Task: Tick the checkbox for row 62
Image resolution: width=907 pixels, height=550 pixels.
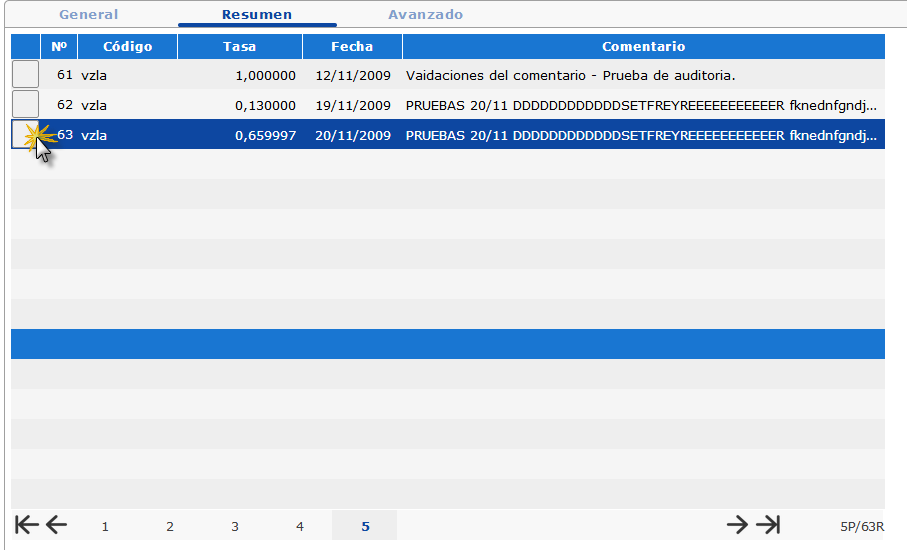Action: [25, 105]
